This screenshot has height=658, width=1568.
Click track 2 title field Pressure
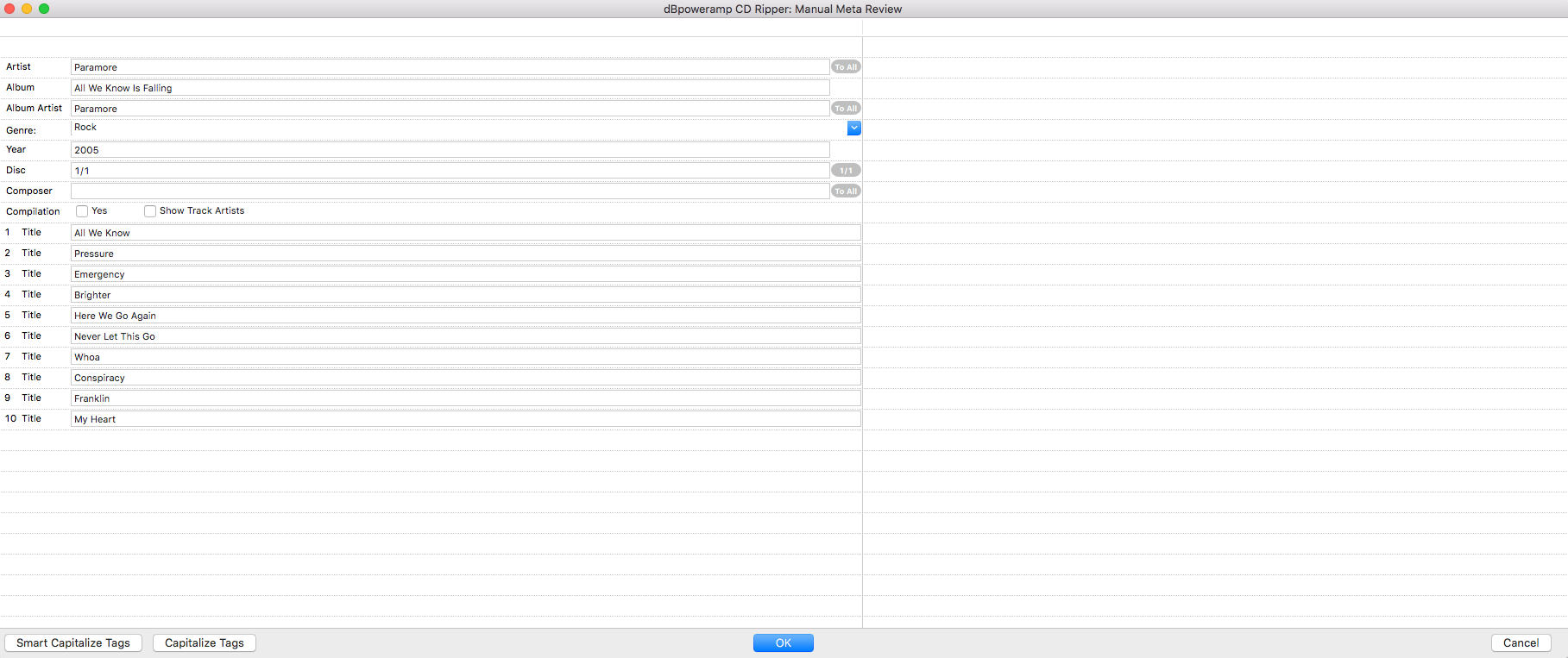(465, 254)
